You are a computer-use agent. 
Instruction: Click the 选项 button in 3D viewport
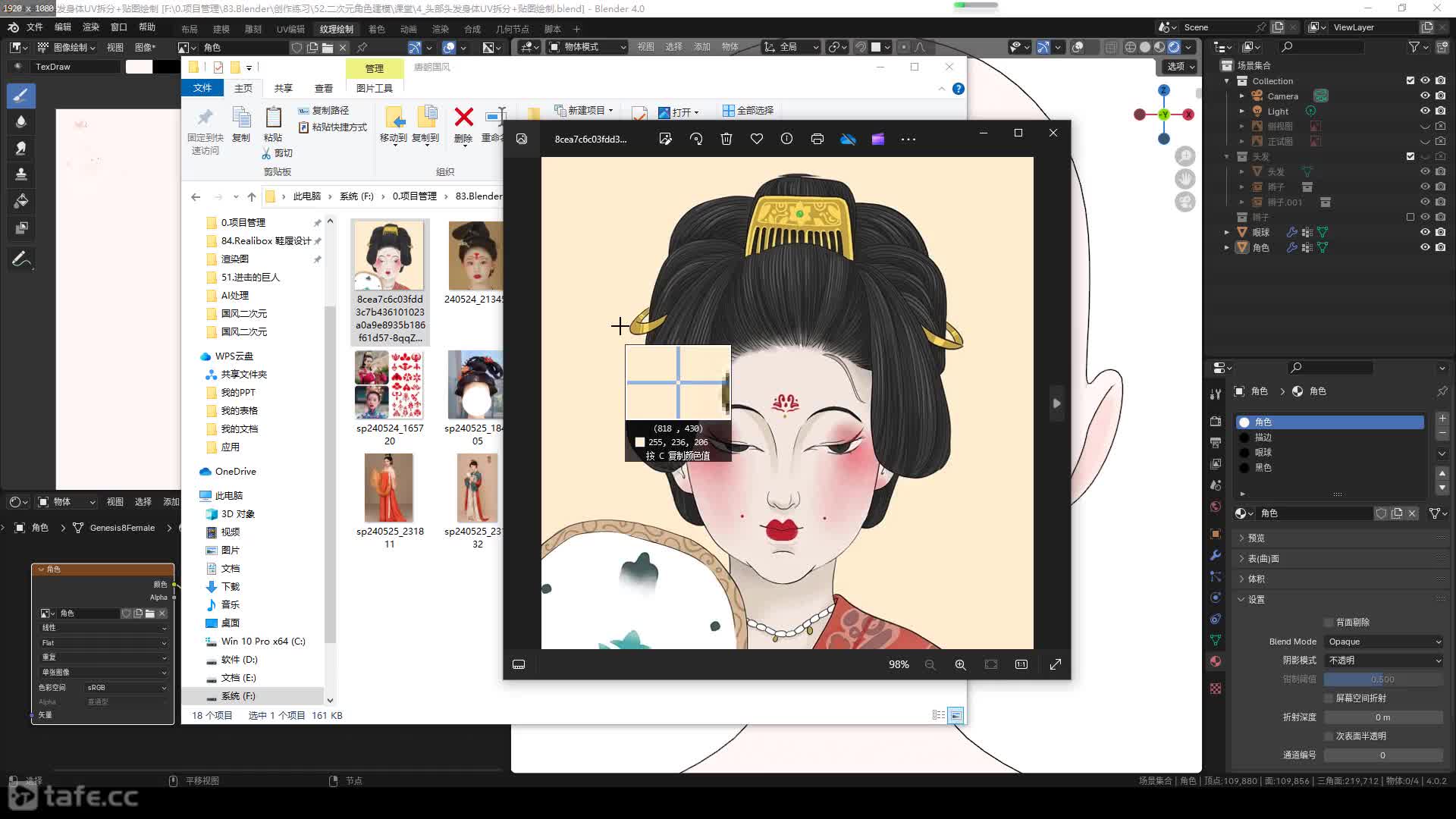tap(1179, 67)
